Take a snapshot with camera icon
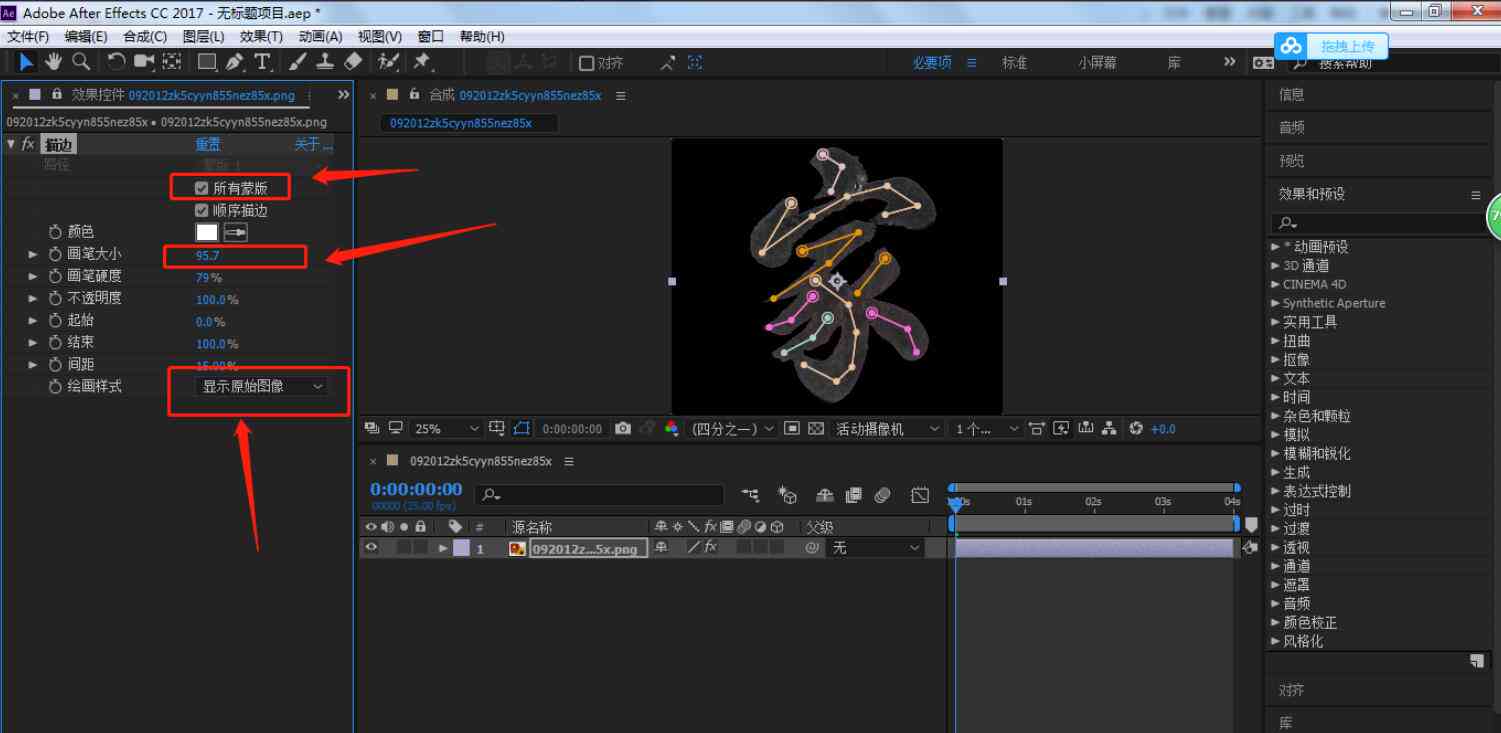This screenshot has height=733, width=1501. point(623,428)
